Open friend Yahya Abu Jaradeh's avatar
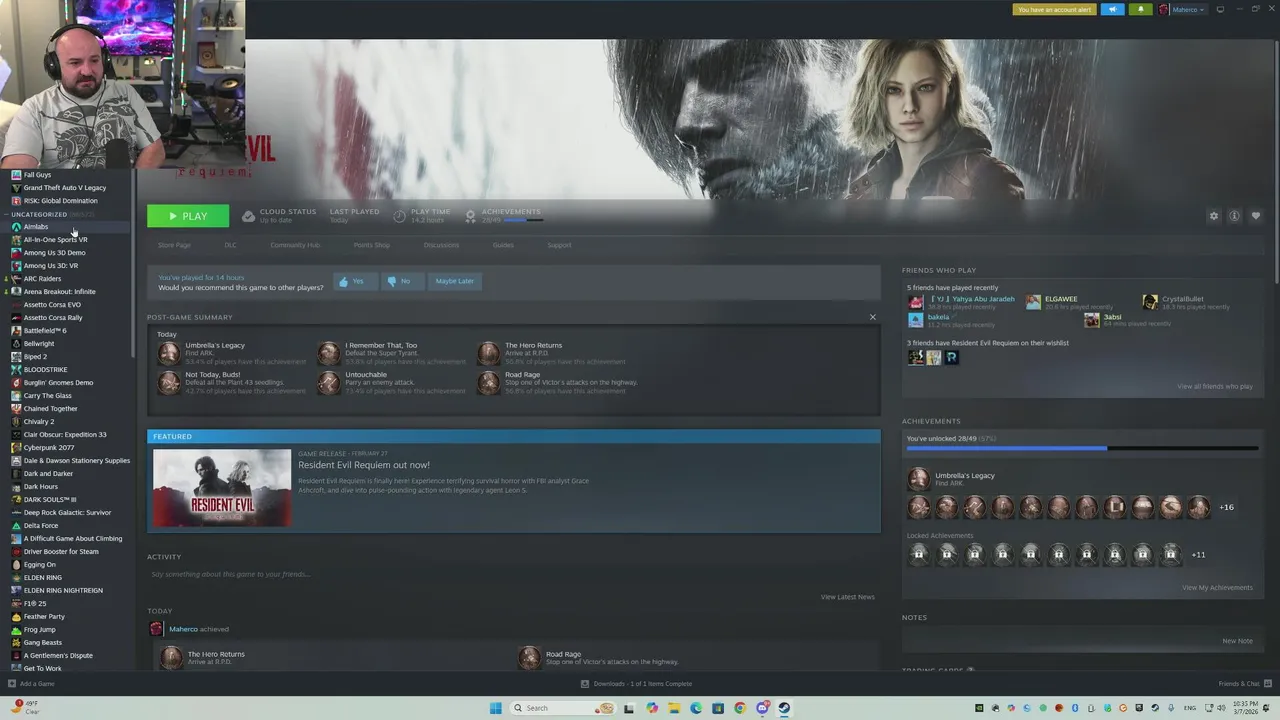Screen dimensions: 1280x720 pos(916,302)
